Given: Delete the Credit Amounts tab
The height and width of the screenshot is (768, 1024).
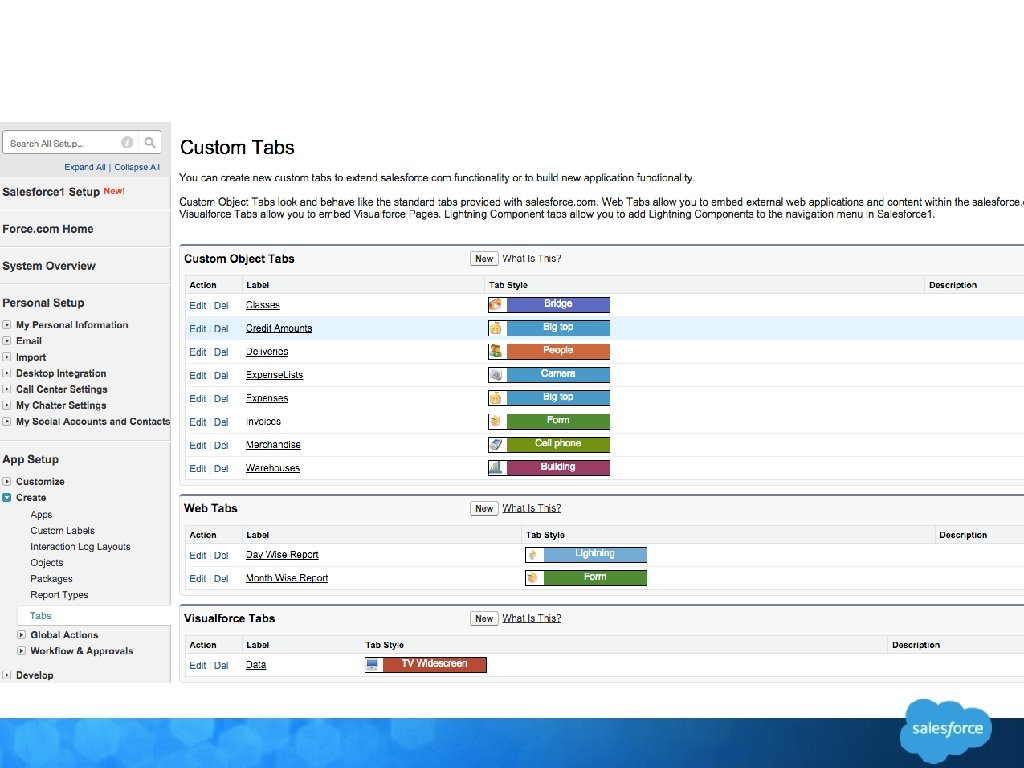Looking at the screenshot, I should (221, 328).
